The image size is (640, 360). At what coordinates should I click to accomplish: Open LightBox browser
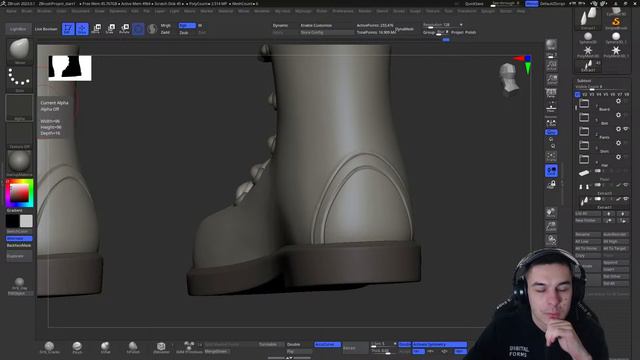click(18, 29)
